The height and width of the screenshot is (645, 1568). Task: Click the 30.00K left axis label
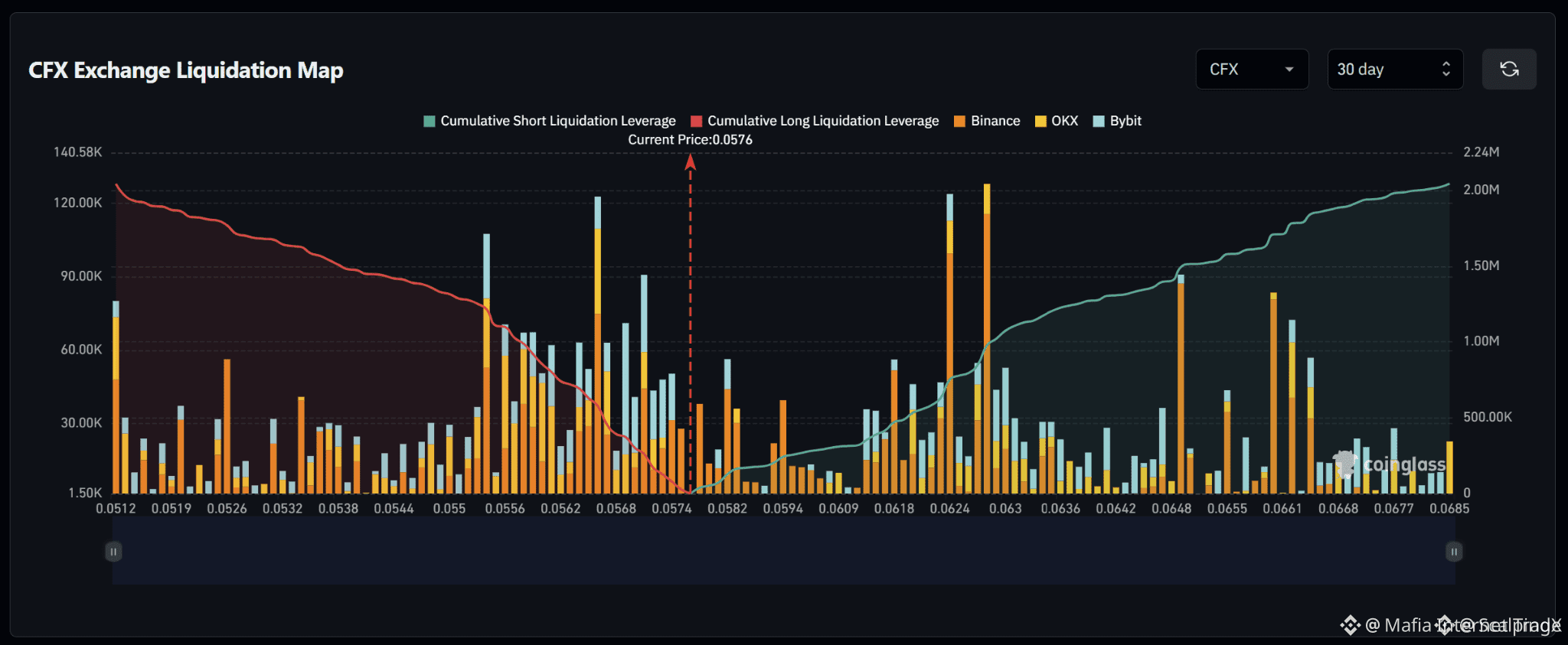[x=81, y=423]
